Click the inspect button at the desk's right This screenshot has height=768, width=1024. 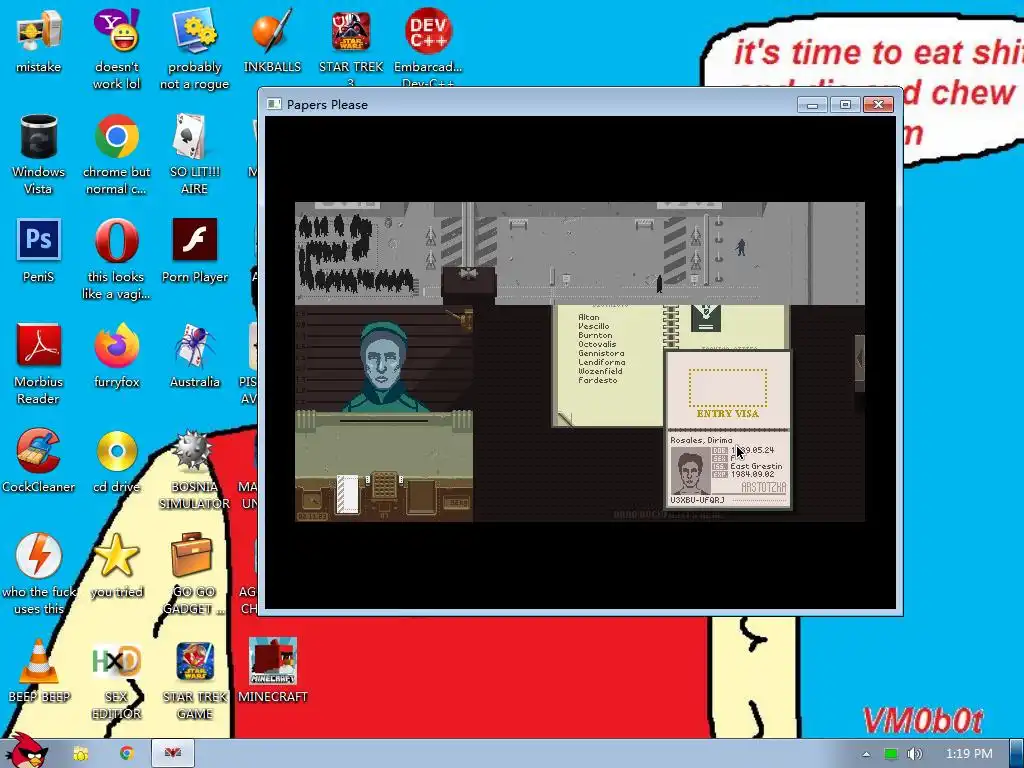(x=456, y=503)
